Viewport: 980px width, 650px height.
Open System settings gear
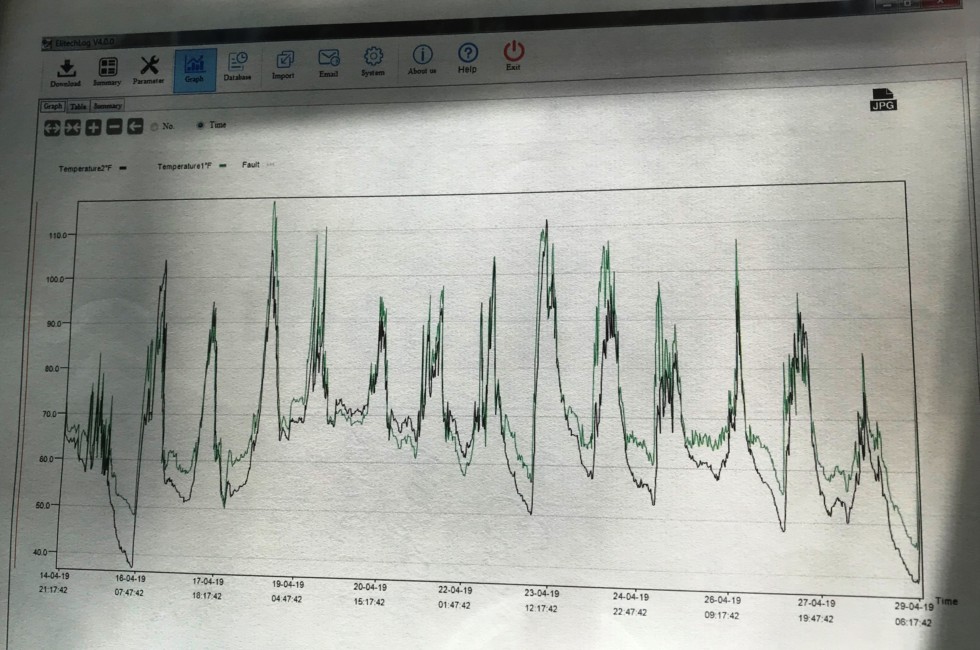373,60
